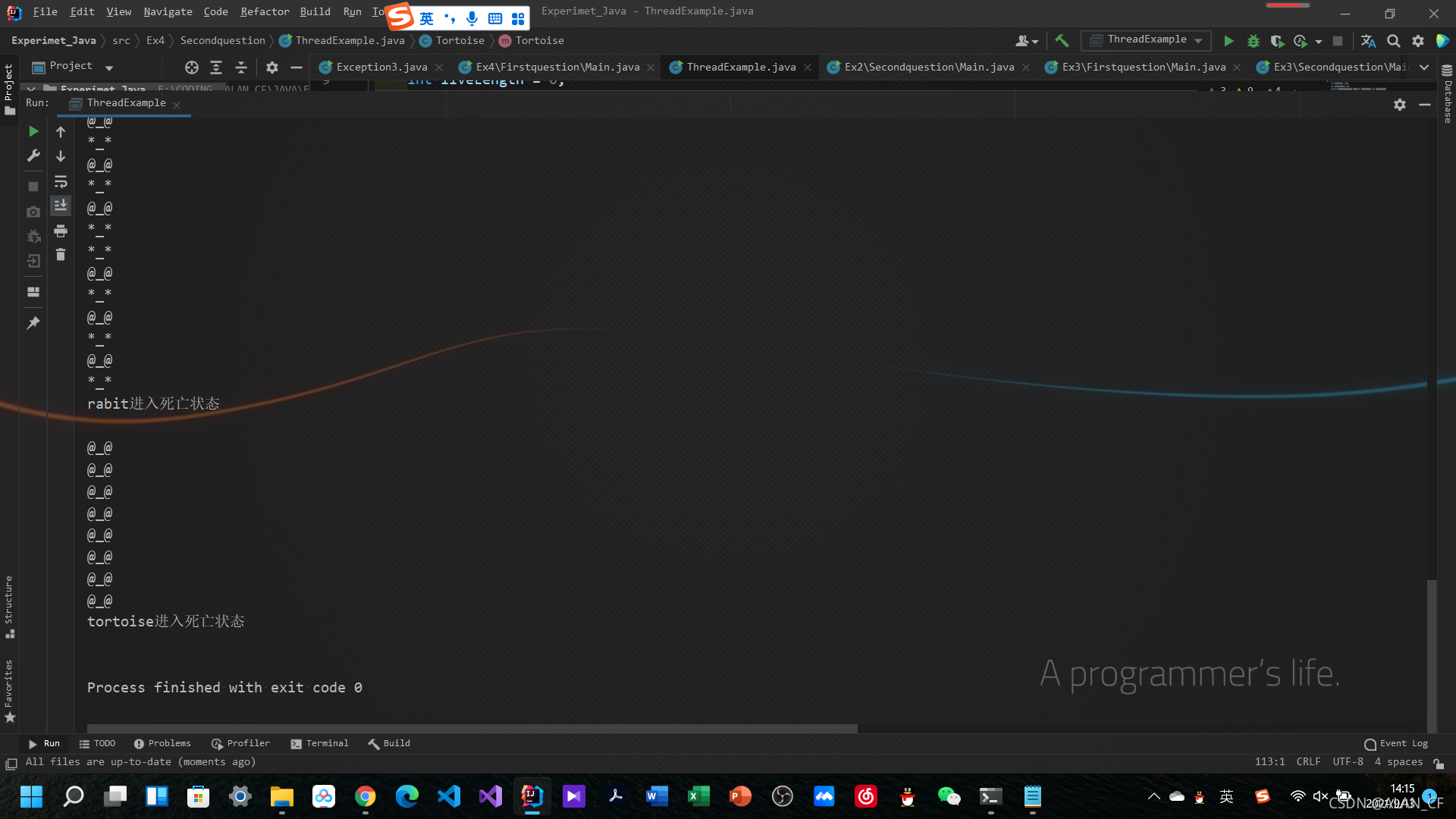Open the Terminal tool window
1456x819 pixels.
coord(319,743)
